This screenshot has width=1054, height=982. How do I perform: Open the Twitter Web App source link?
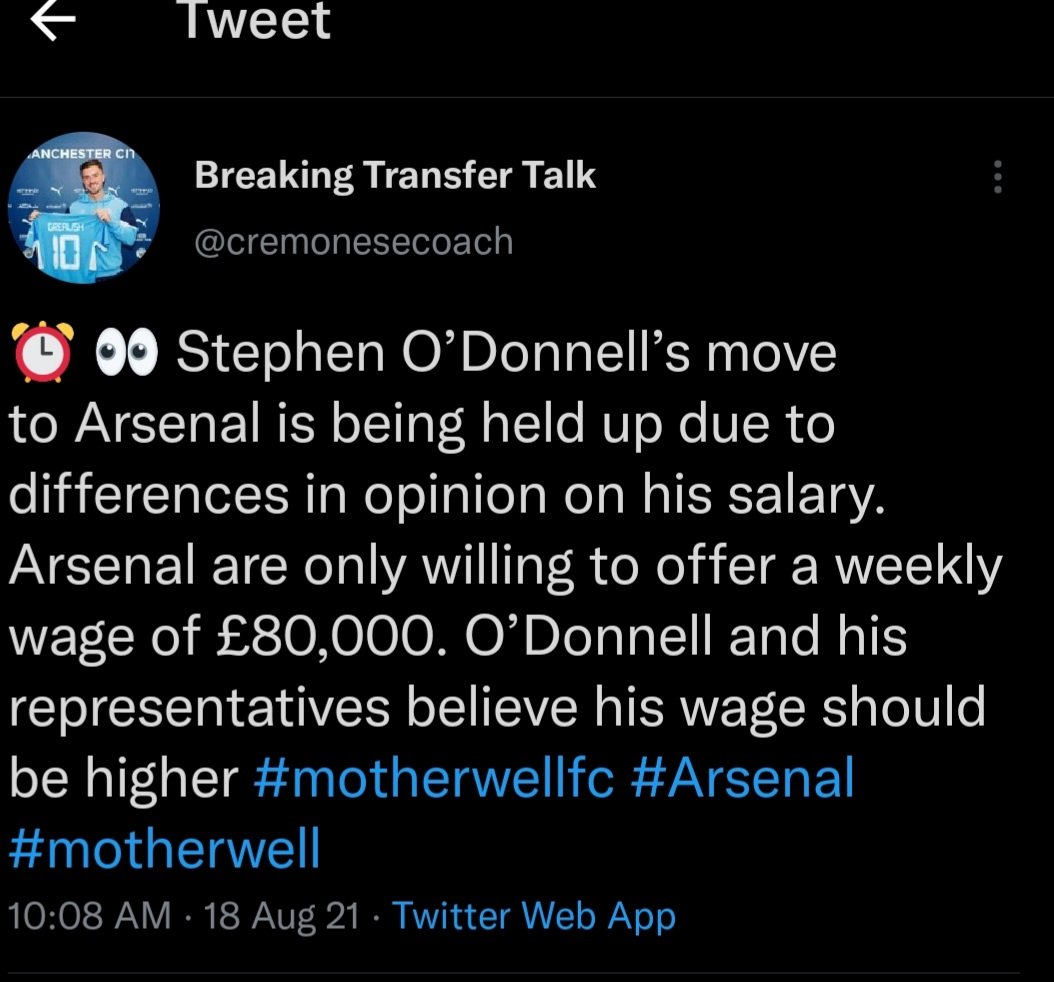pos(534,916)
